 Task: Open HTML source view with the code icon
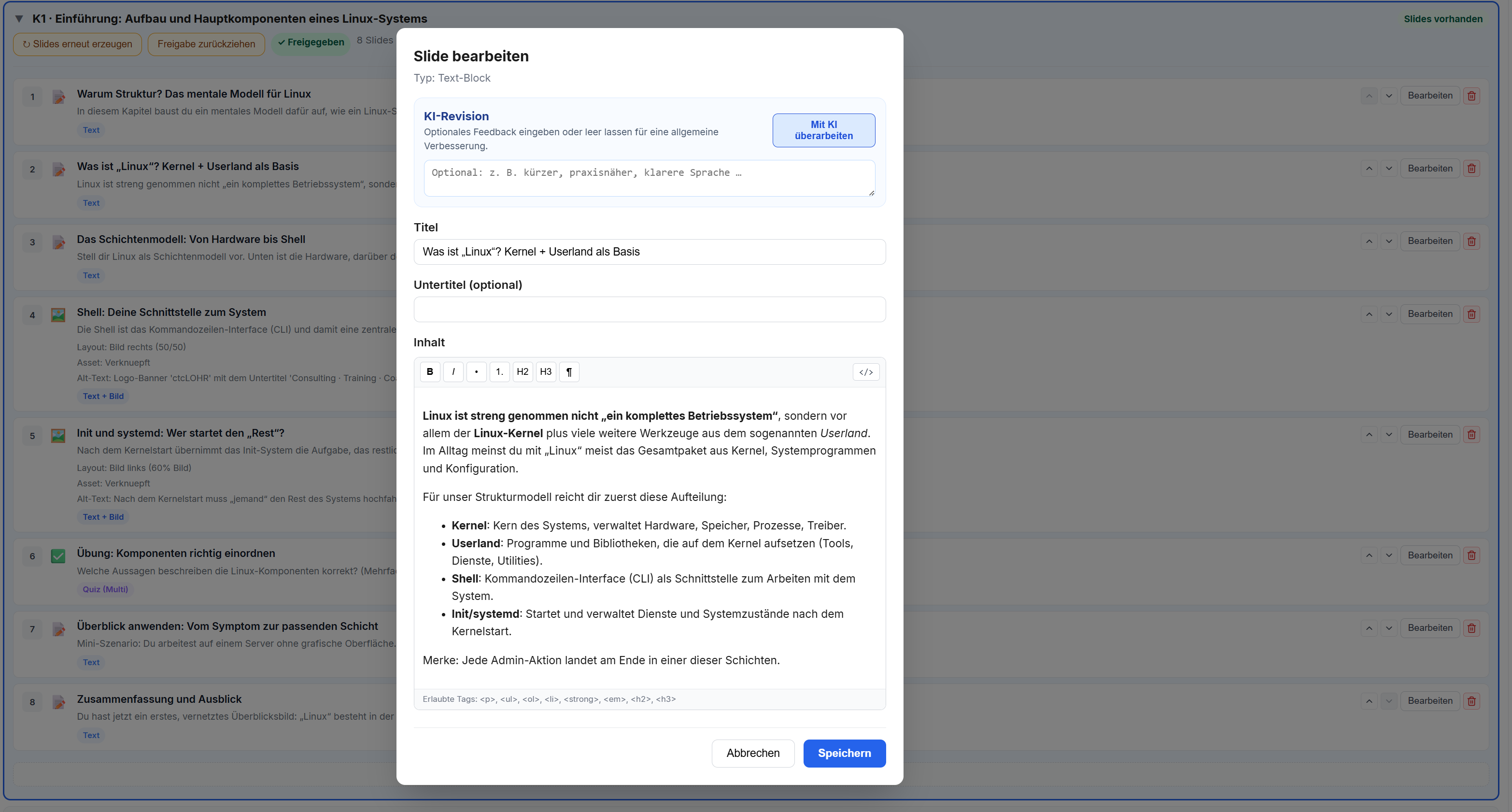point(866,371)
